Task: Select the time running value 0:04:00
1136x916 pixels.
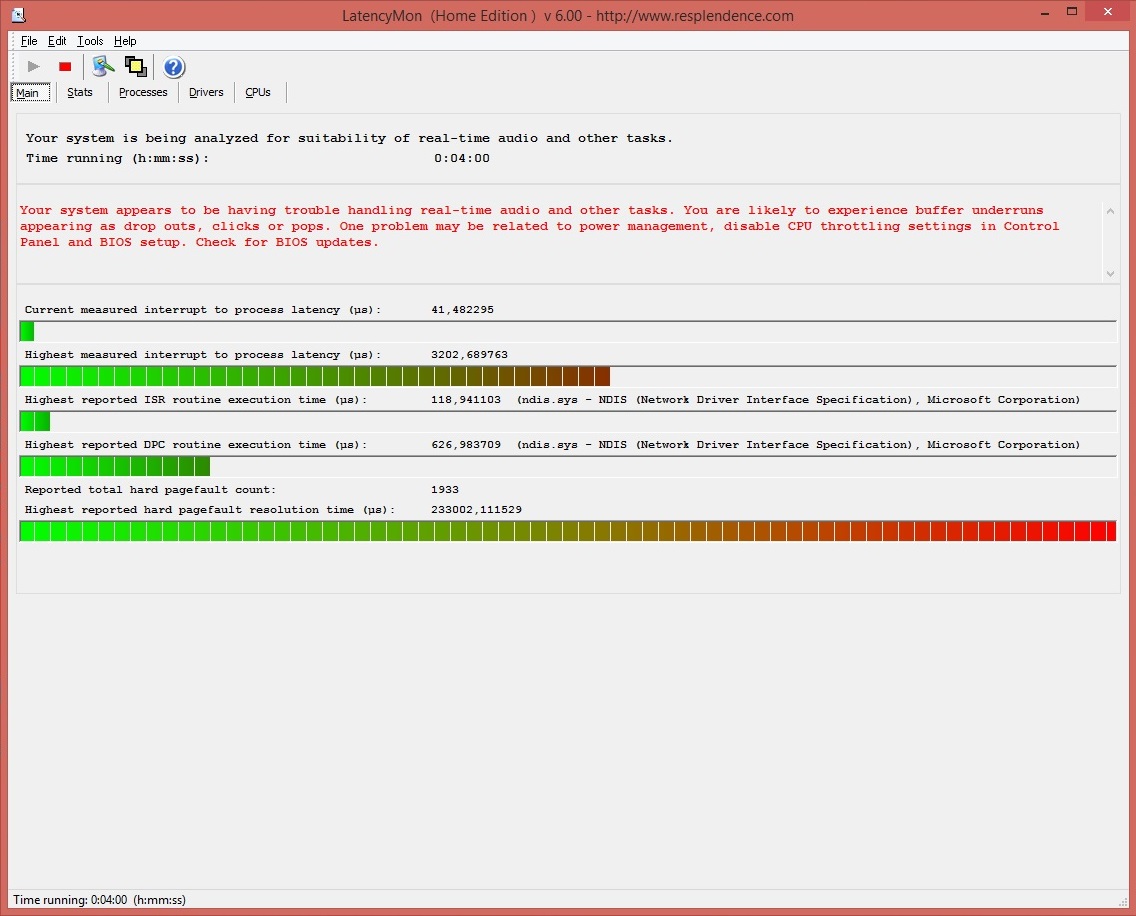Action: [x=462, y=158]
